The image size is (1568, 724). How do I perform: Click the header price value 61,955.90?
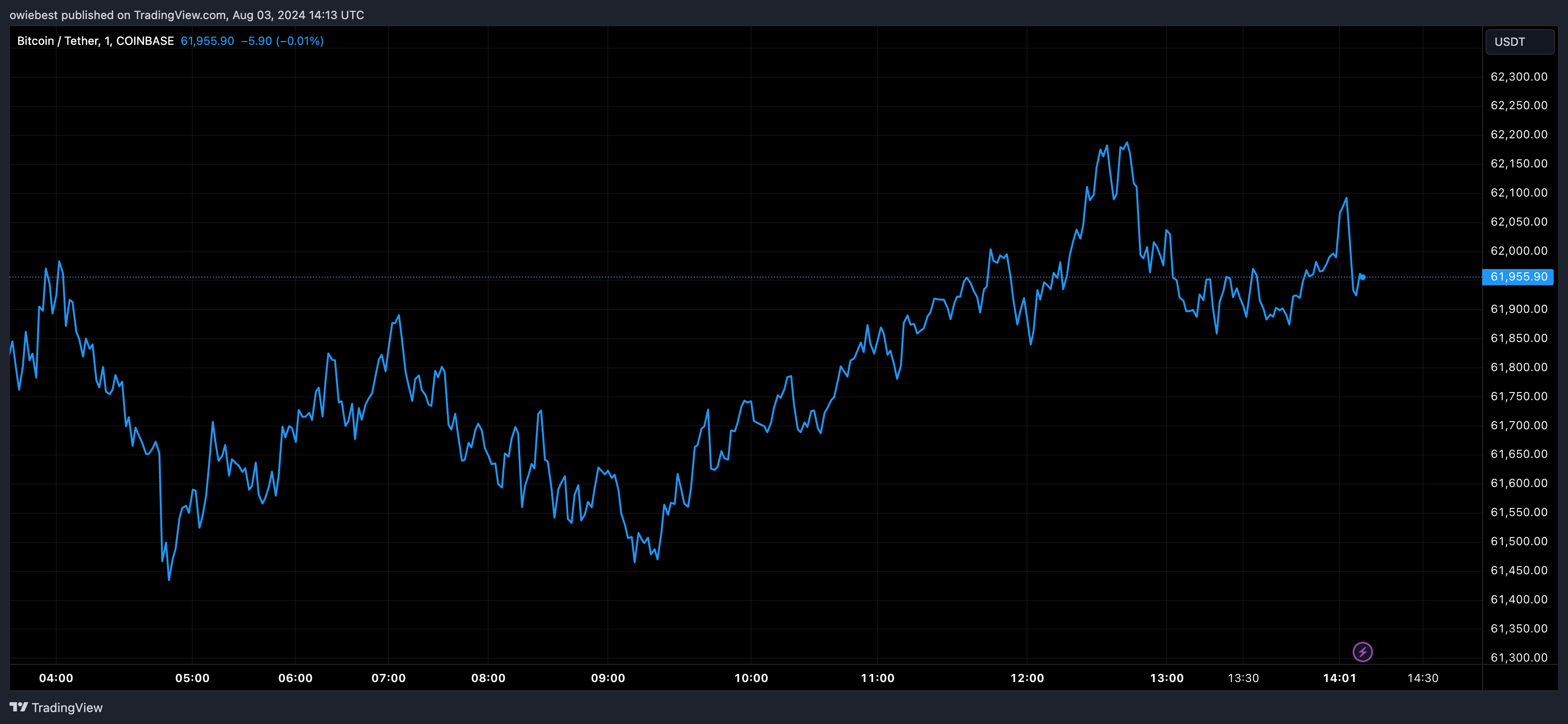tap(207, 41)
